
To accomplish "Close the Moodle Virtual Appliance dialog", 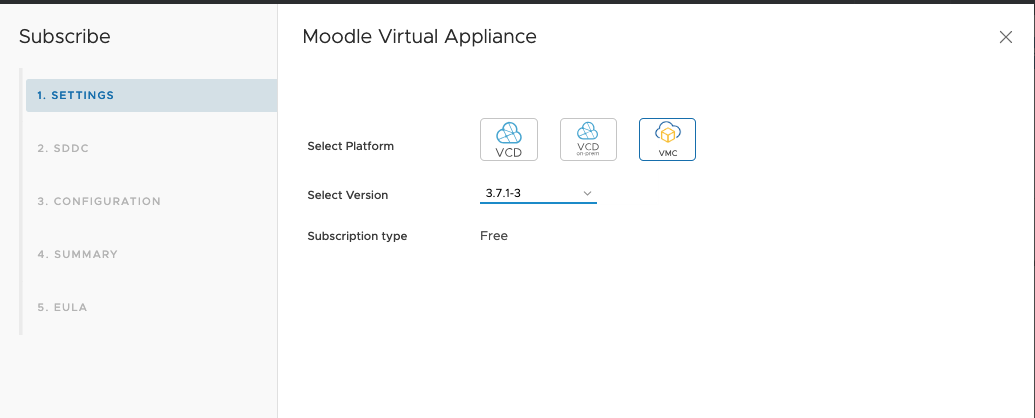I will coord(1006,37).
